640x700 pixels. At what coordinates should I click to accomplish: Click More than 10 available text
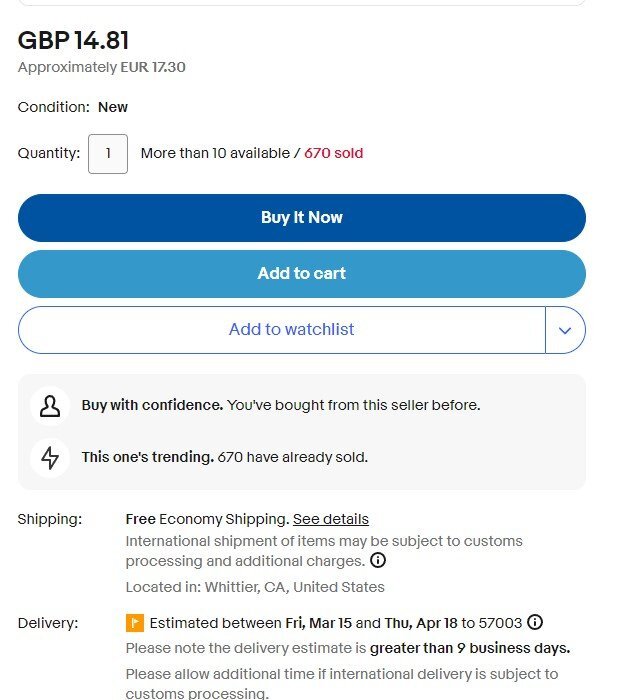[x=216, y=153]
